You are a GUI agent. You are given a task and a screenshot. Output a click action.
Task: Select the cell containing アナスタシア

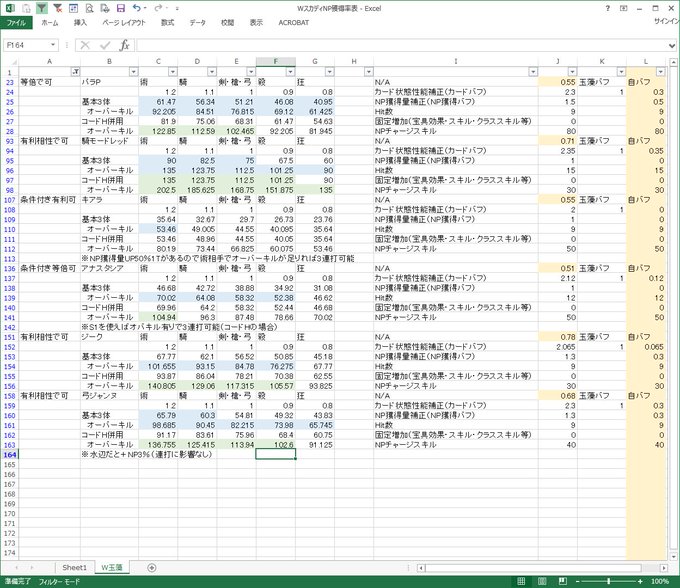pos(109,268)
